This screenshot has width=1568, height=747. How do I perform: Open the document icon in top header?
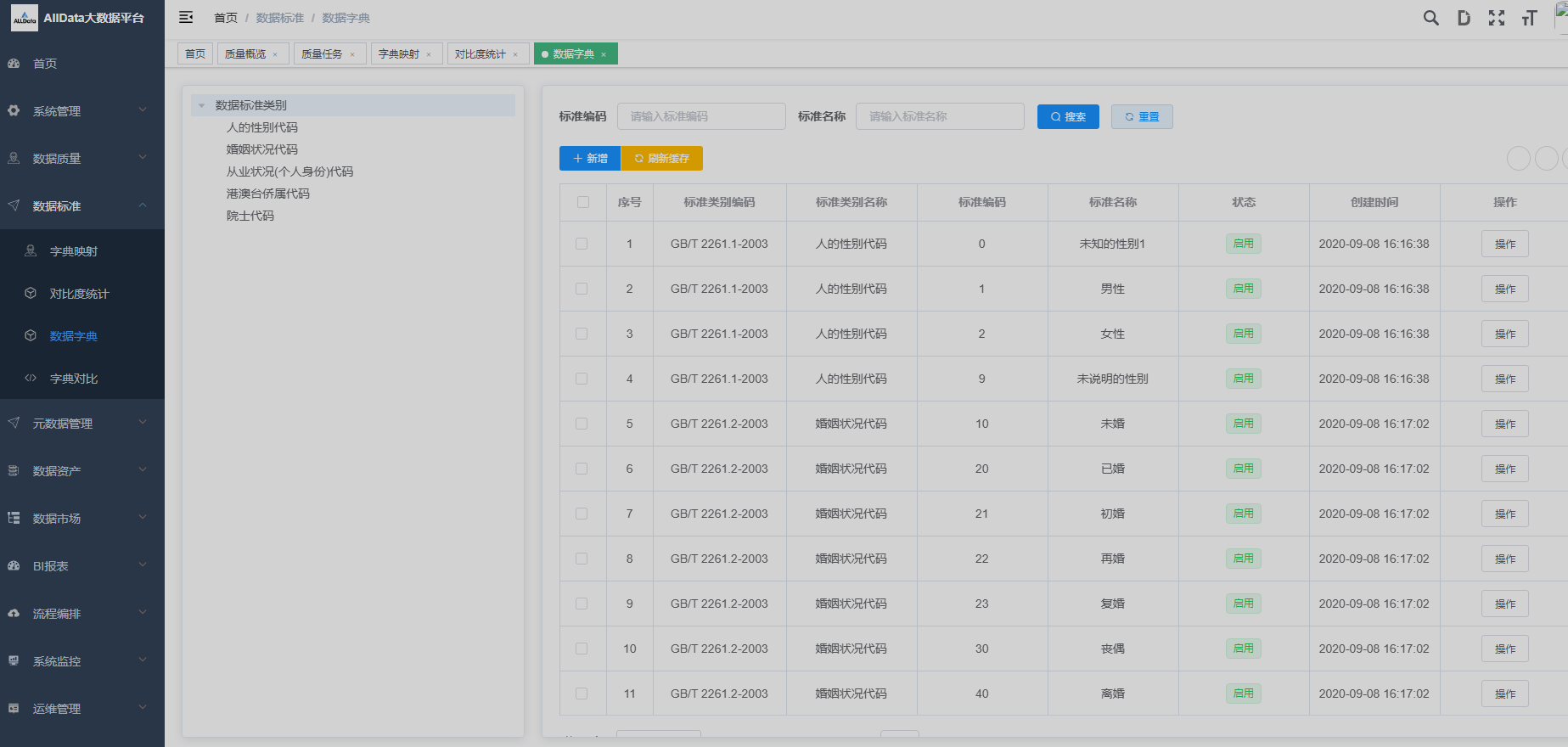click(1464, 18)
